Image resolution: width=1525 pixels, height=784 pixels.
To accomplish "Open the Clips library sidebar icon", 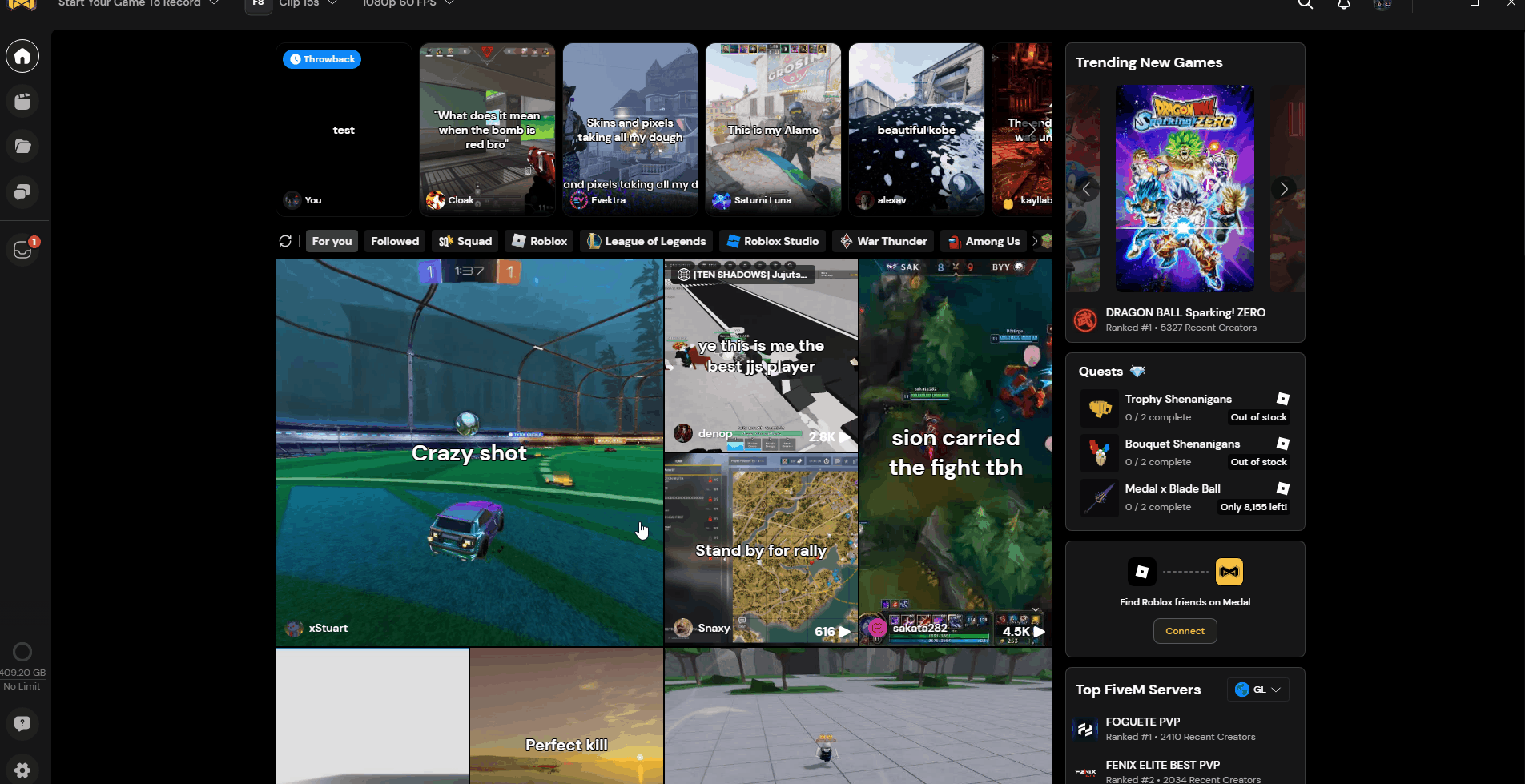I will coord(22,102).
